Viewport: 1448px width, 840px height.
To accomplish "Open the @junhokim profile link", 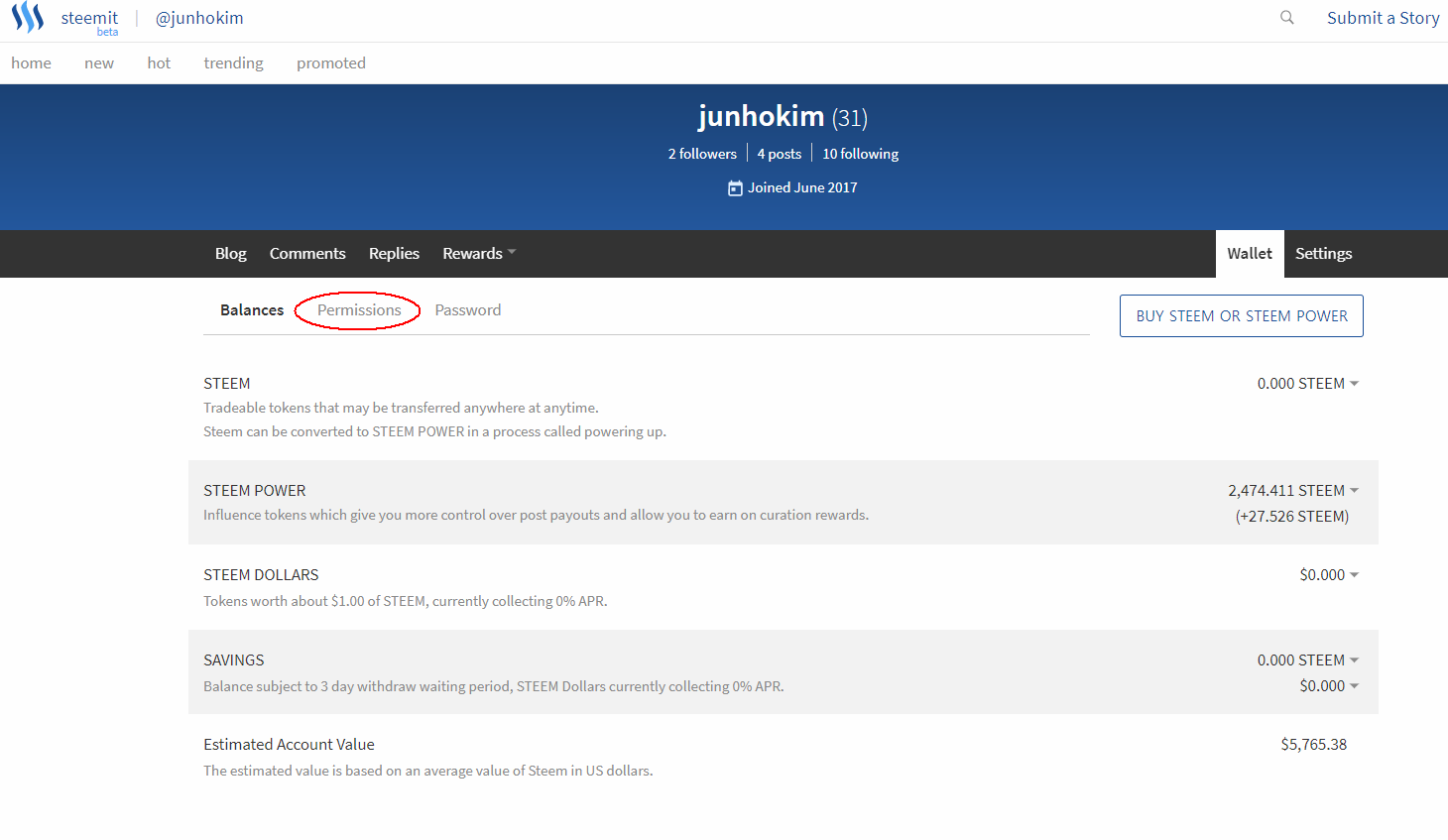I will point(199,18).
